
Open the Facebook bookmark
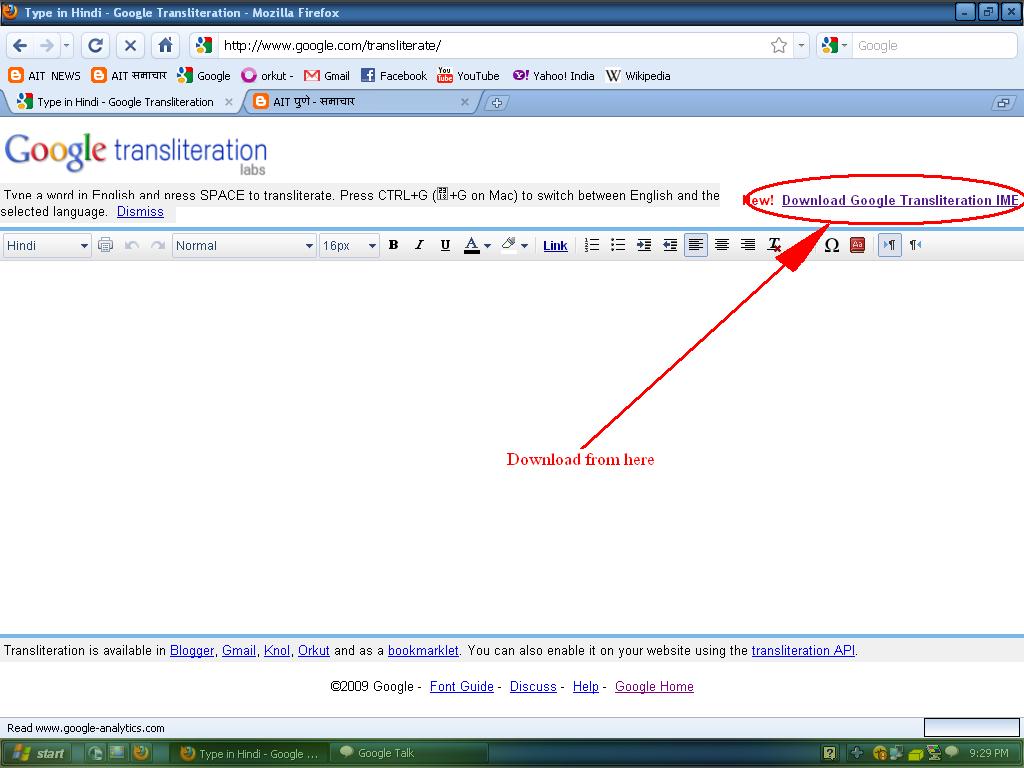click(x=394, y=76)
